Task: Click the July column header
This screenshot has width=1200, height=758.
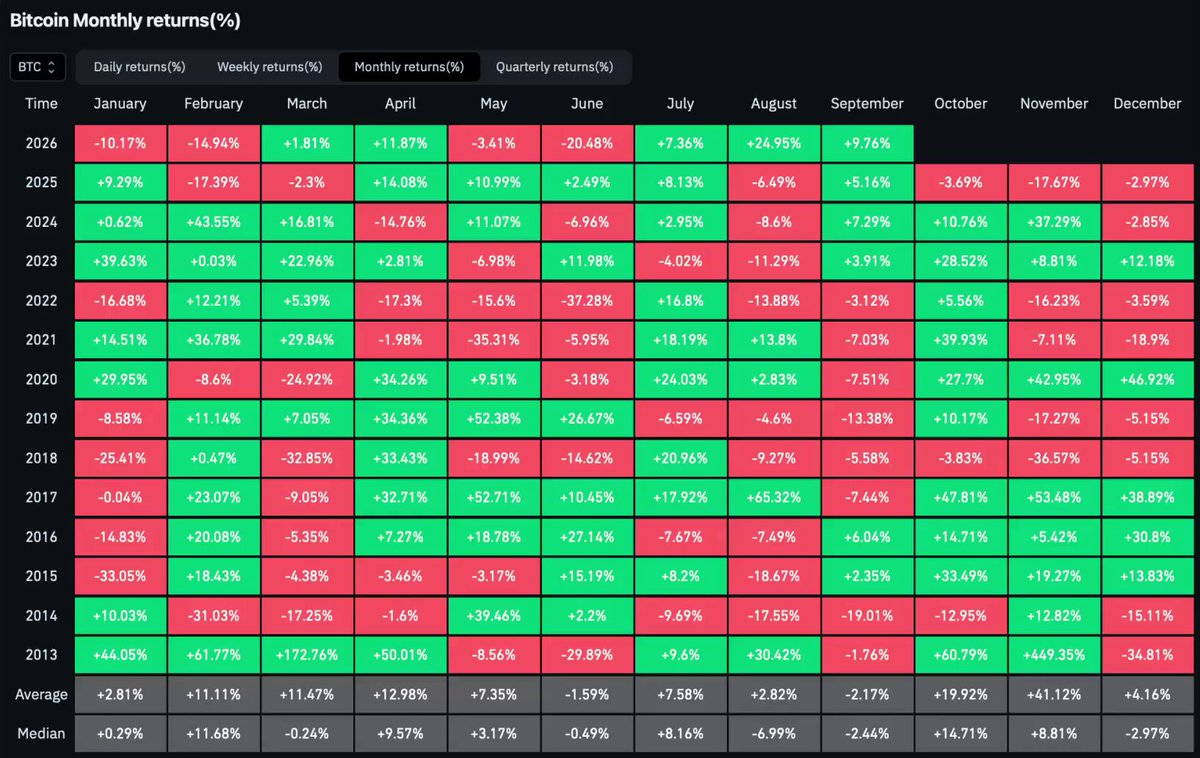Action: (x=680, y=103)
